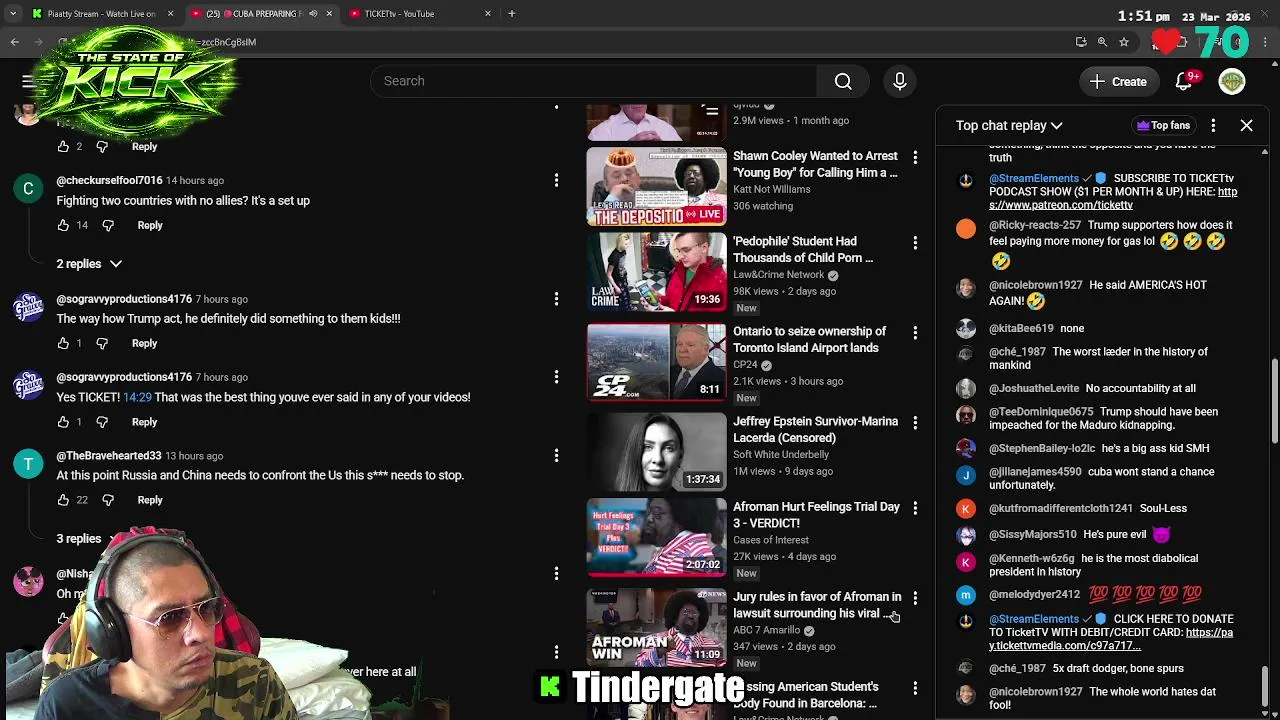Expand 2 replies under checkurselfool7016
The image size is (1280, 720).
coord(89,264)
